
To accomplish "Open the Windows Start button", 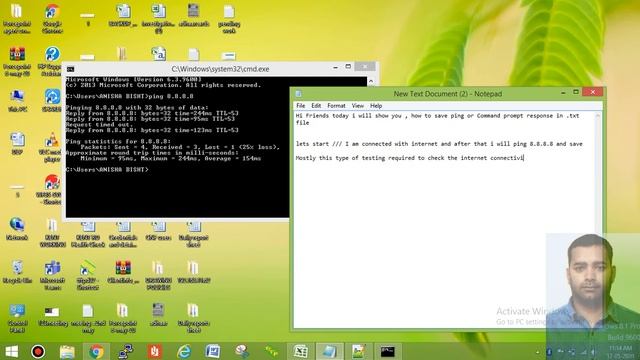I will pos(11,351).
